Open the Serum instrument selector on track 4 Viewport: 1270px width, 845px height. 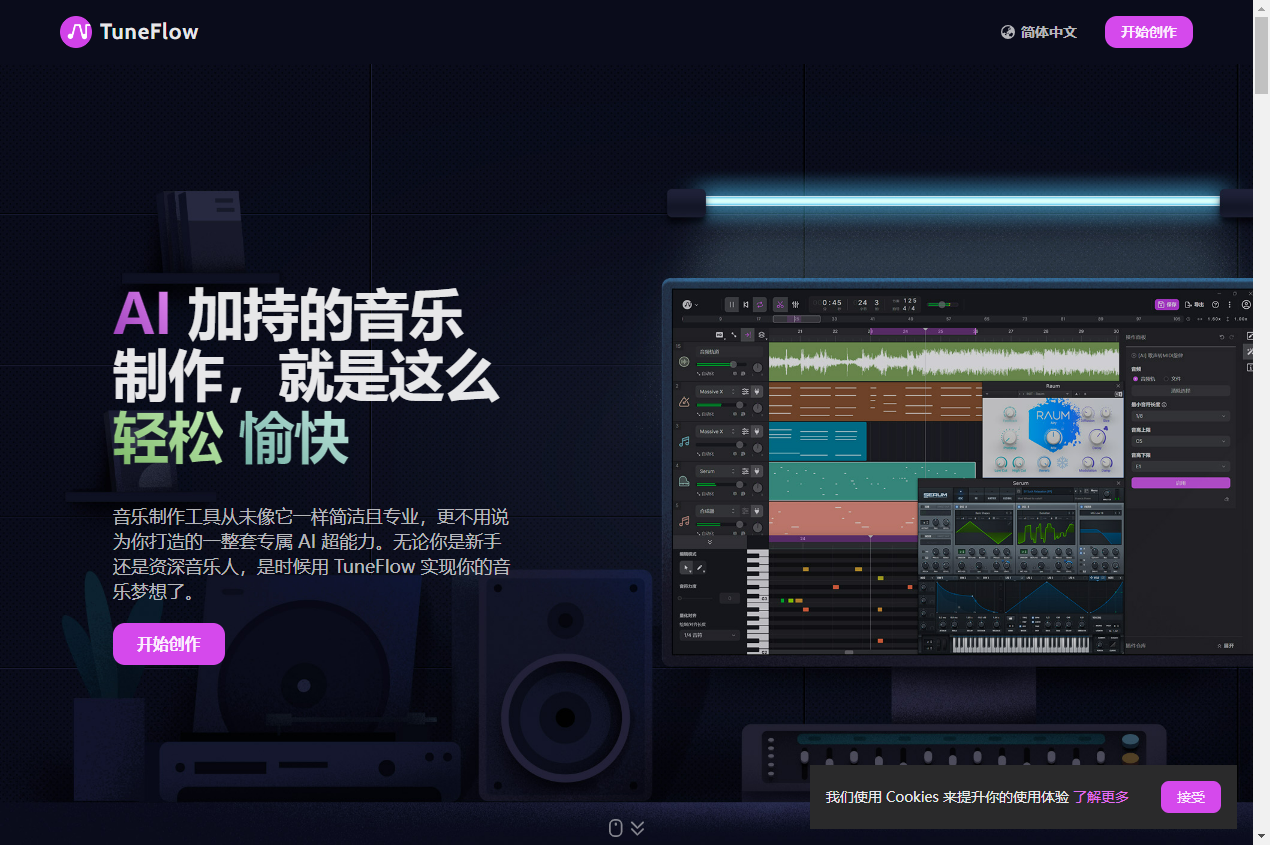tap(716, 471)
